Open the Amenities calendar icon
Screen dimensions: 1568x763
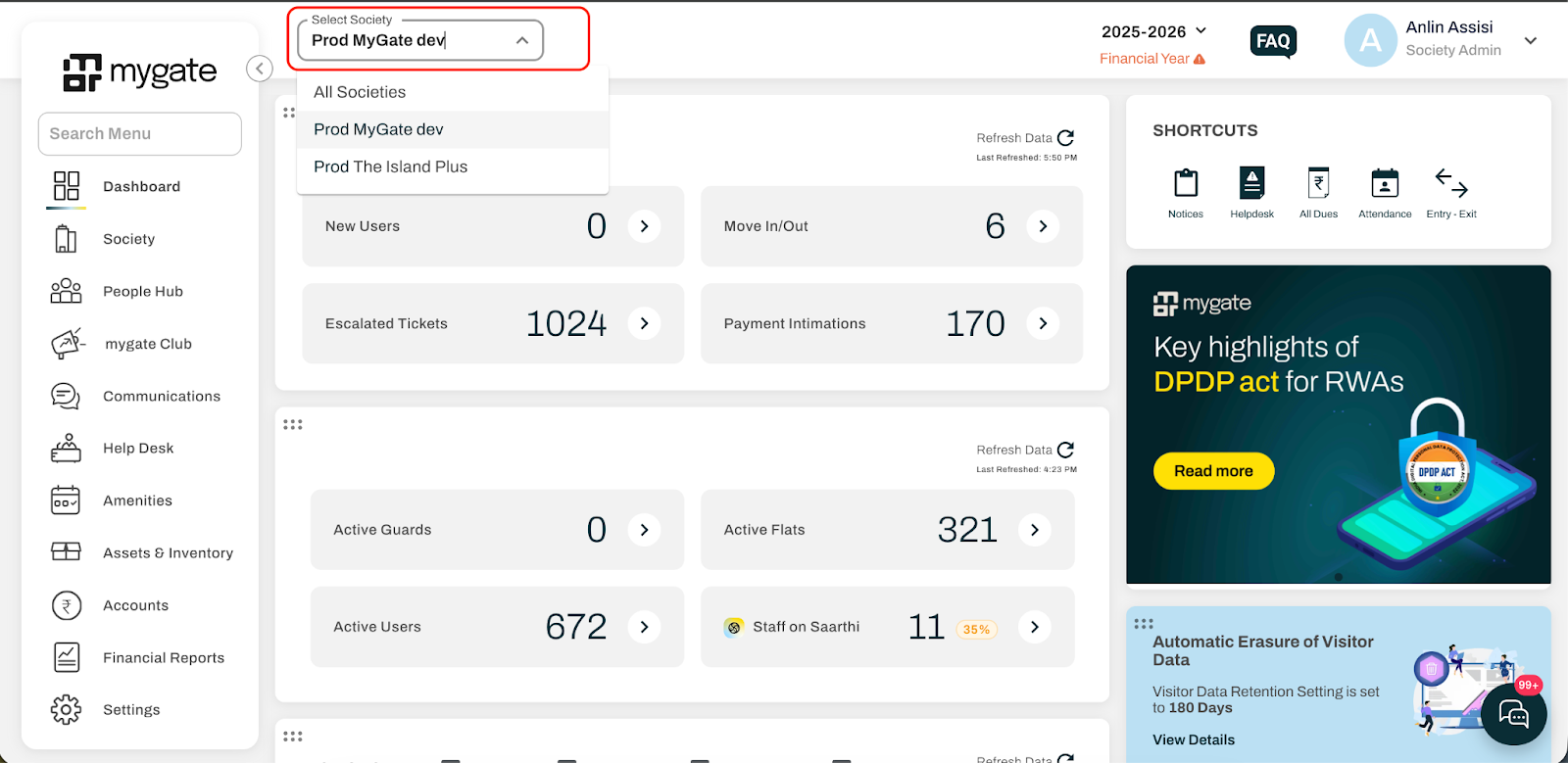(66, 501)
